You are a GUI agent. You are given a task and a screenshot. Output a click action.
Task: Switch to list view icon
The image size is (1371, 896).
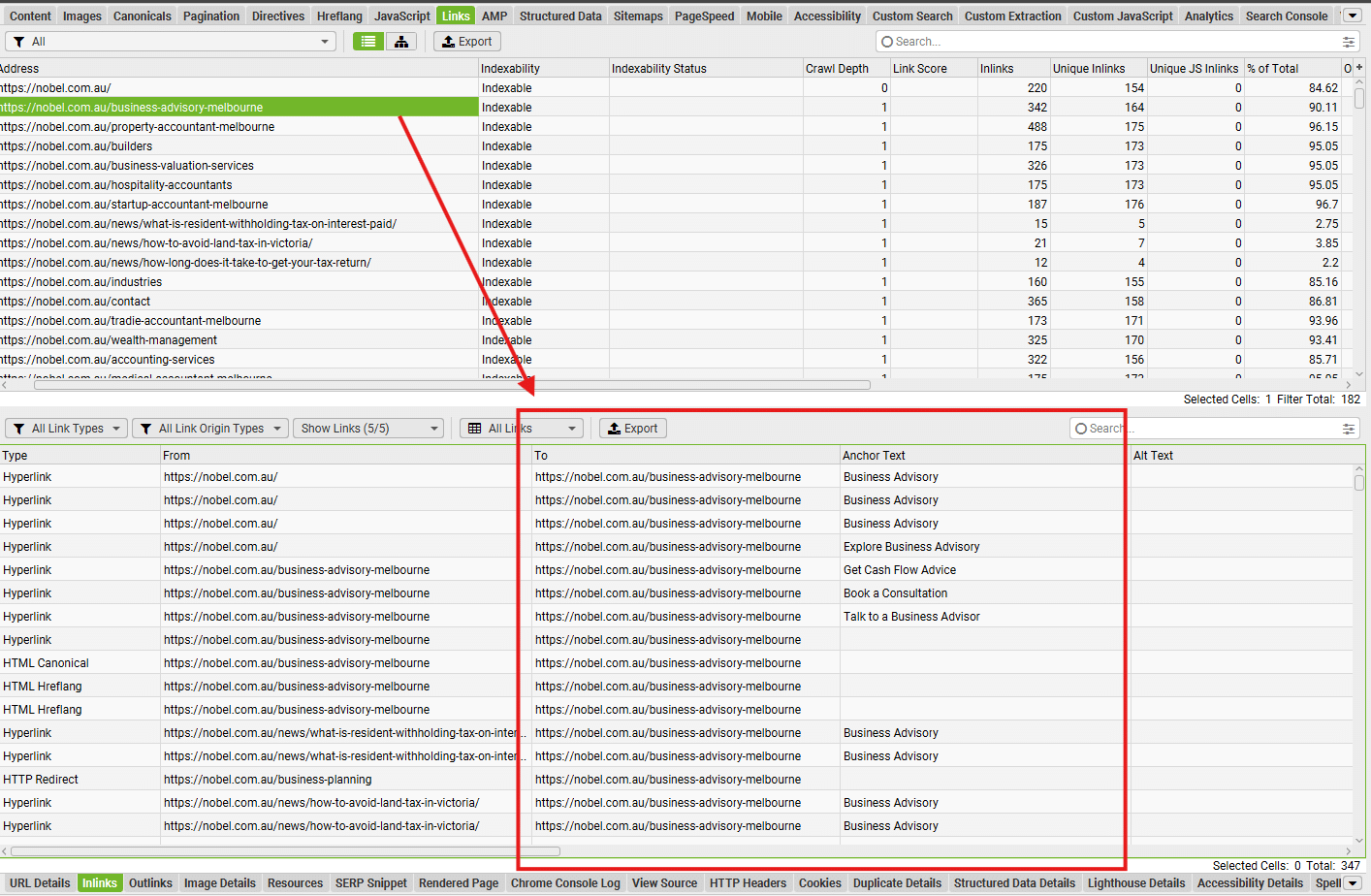coord(368,42)
